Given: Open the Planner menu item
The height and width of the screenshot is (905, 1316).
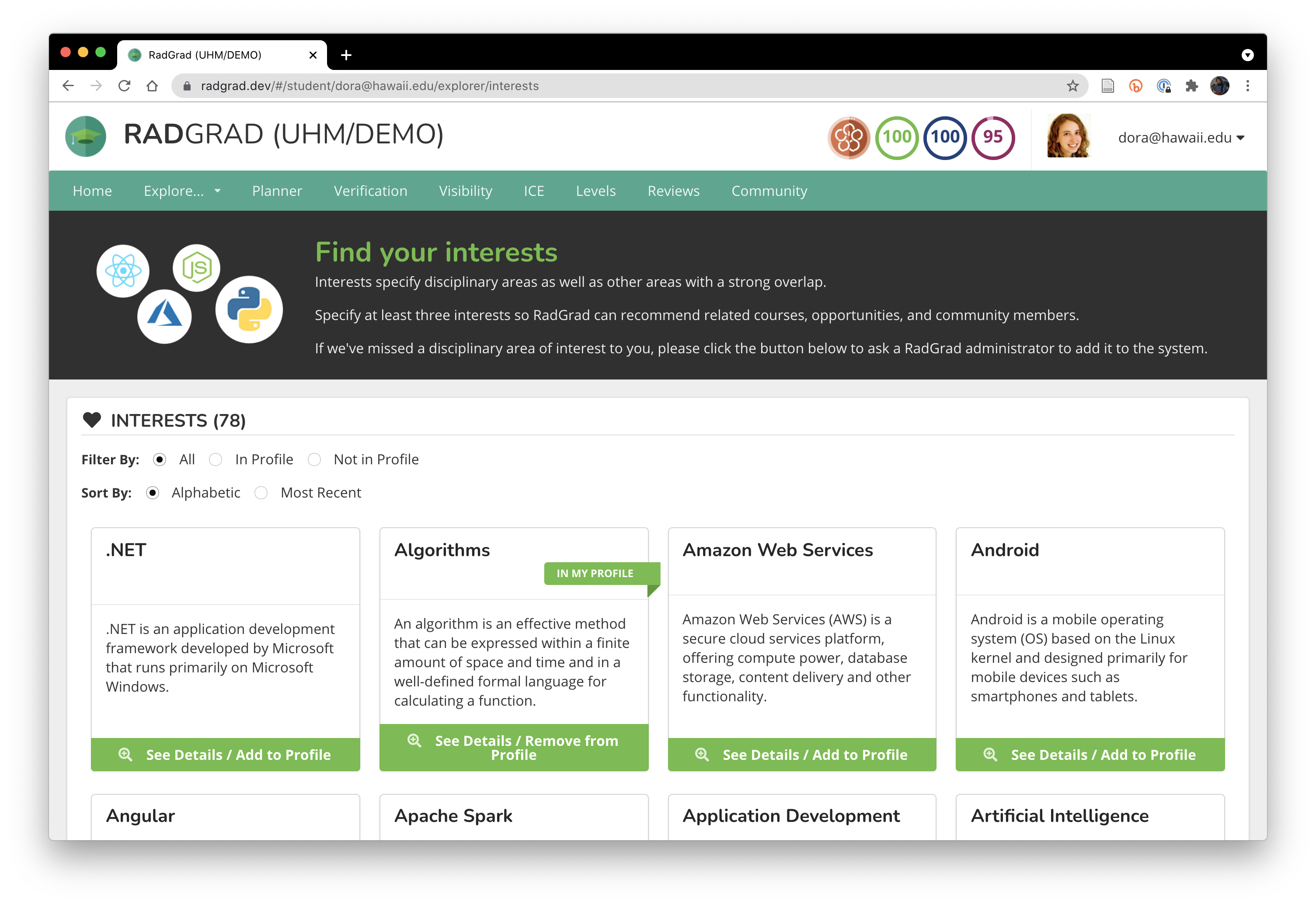Looking at the screenshot, I should pyautogui.click(x=277, y=191).
